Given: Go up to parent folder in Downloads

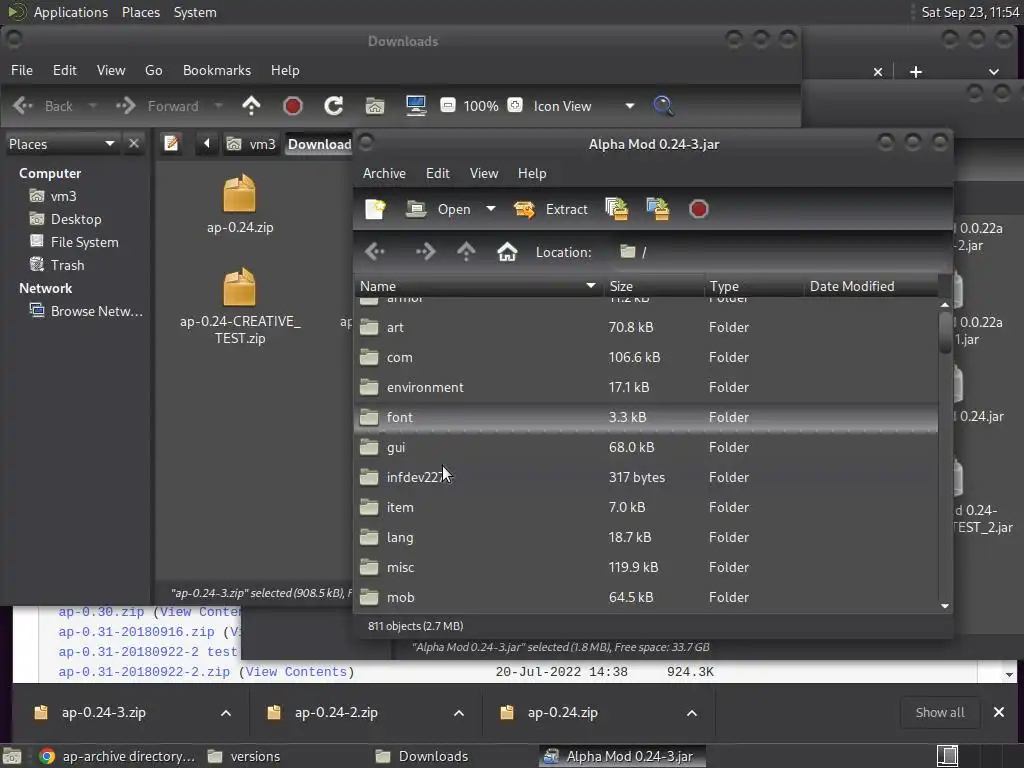Looking at the screenshot, I should [x=251, y=106].
